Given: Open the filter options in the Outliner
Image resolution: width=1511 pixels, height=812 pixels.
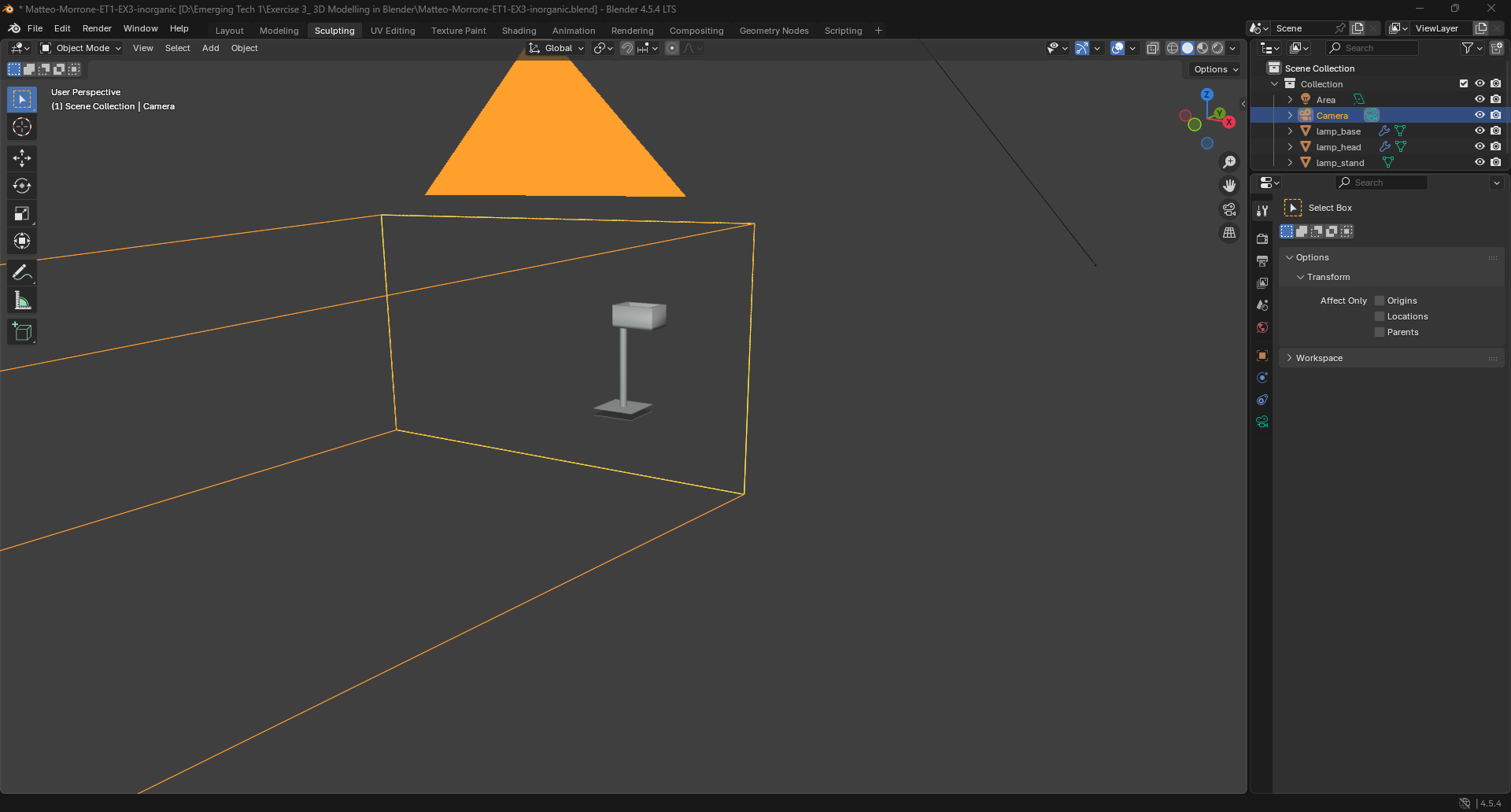Looking at the screenshot, I should [1469, 48].
